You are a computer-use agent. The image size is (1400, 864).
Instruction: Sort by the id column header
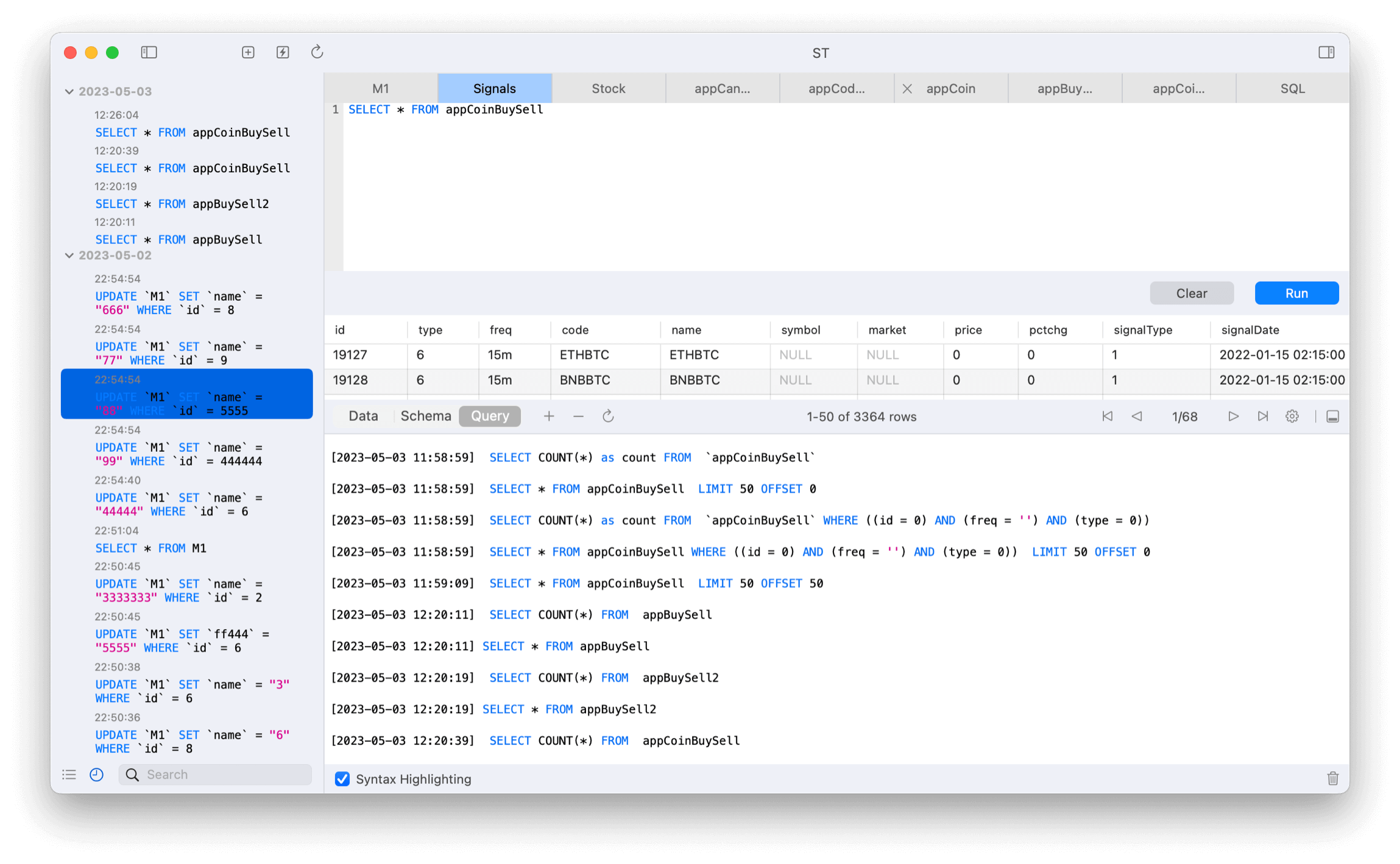click(x=366, y=330)
